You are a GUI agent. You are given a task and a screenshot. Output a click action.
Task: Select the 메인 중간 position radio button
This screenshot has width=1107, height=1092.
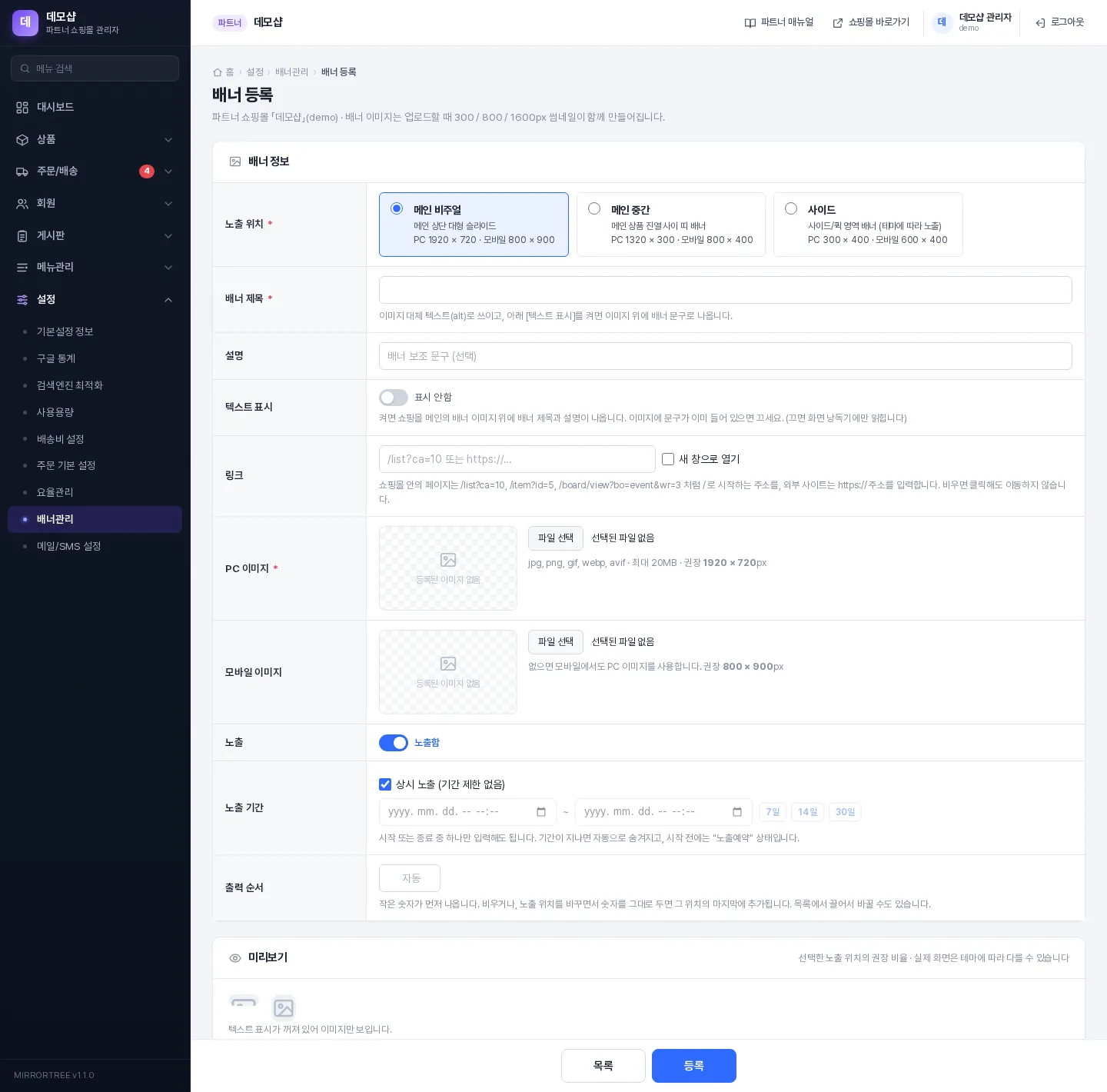pyautogui.click(x=594, y=208)
